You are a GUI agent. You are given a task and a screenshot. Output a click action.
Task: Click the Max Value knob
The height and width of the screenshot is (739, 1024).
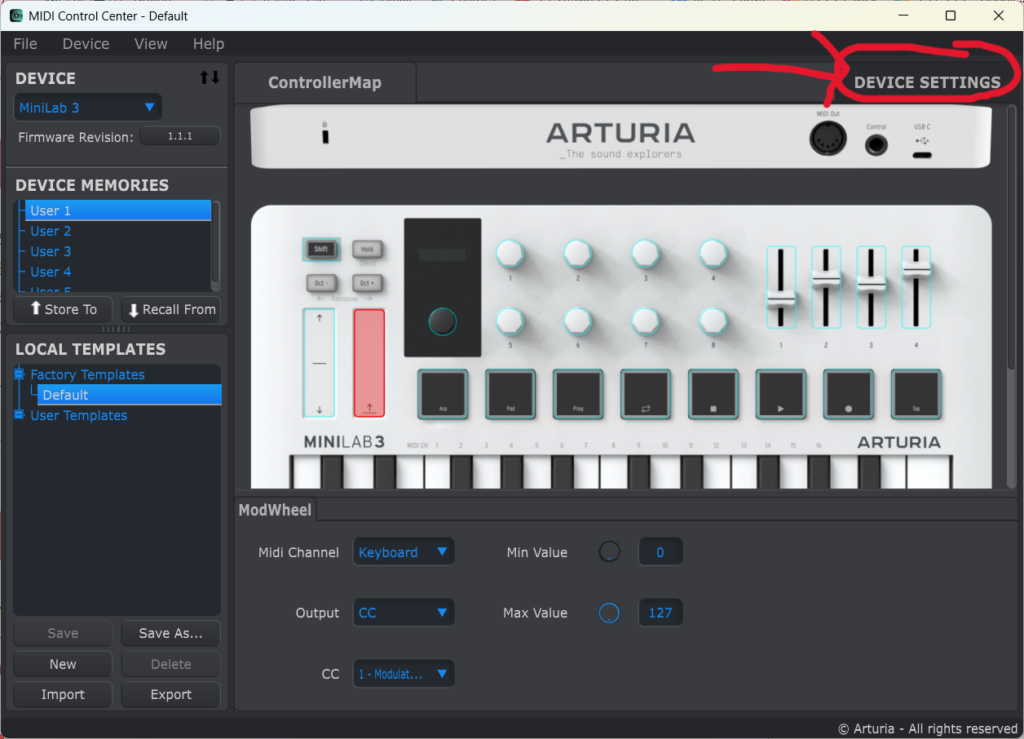click(609, 613)
